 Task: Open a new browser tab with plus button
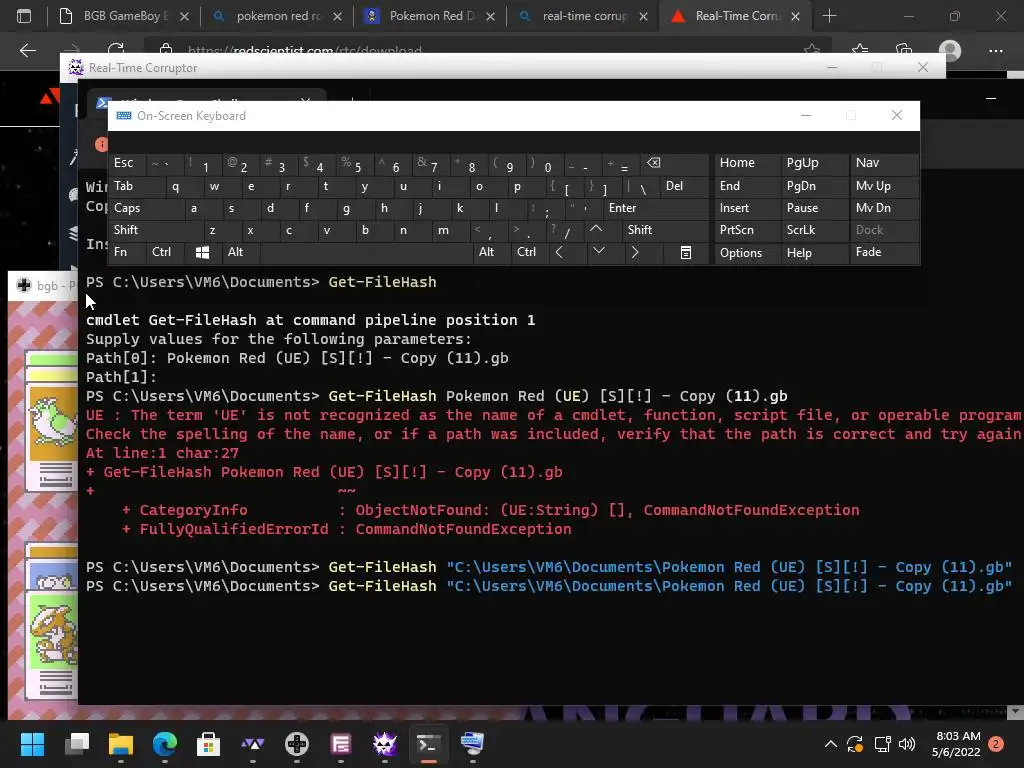click(829, 16)
